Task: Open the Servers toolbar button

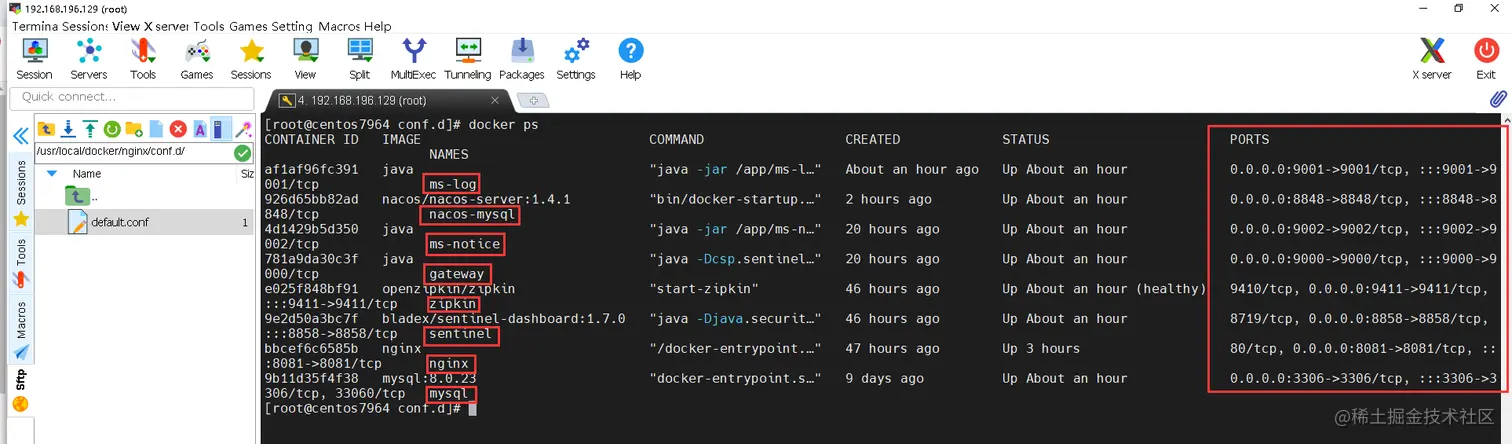Action: click(x=89, y=59)
